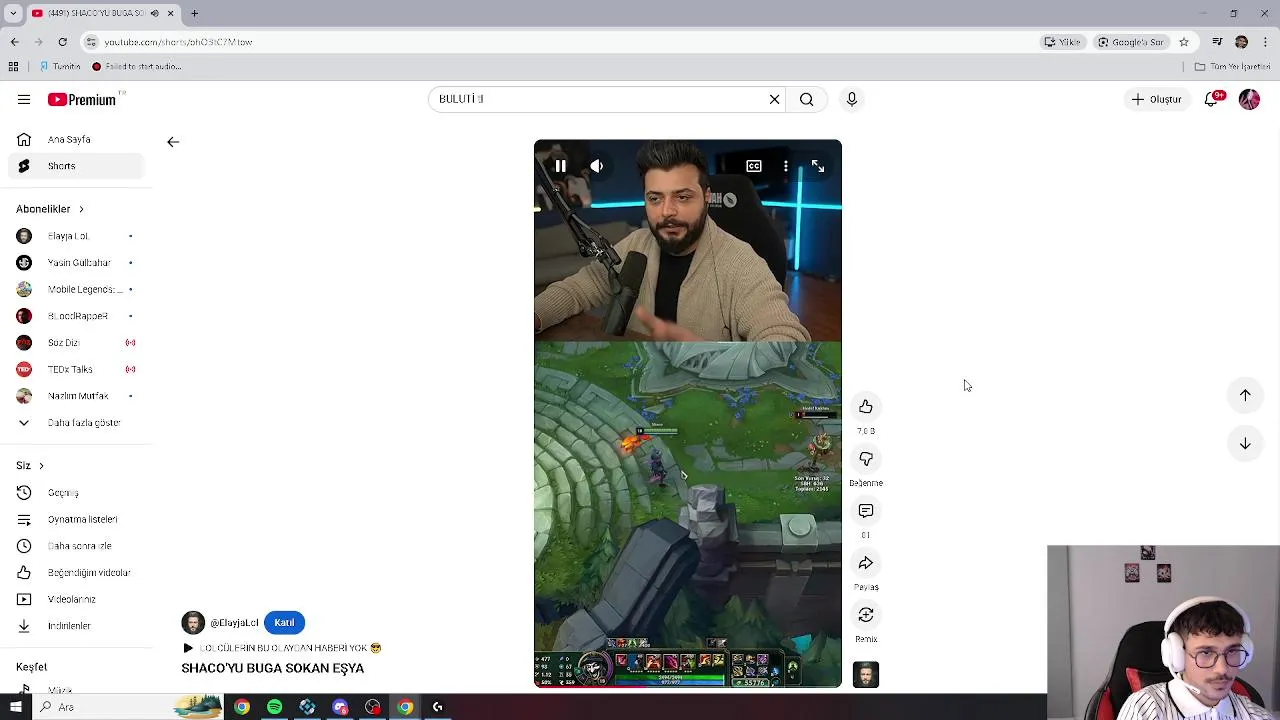The image size is (1280, 720).
Task: Share the Short (Paylaş)
Action: (x=866, y=563)
